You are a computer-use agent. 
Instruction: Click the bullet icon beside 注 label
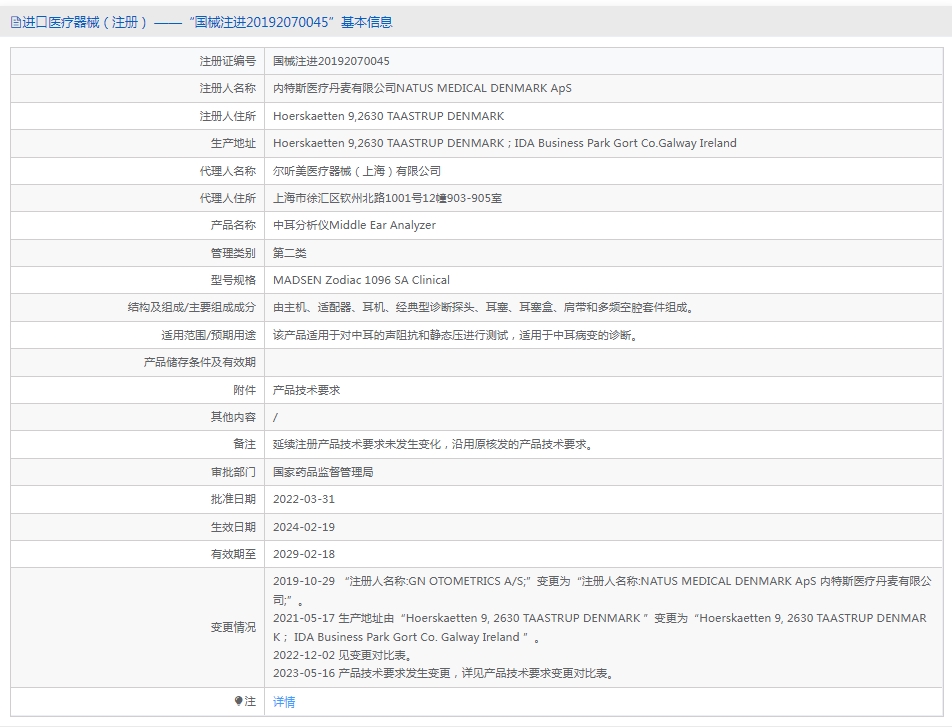239,701
